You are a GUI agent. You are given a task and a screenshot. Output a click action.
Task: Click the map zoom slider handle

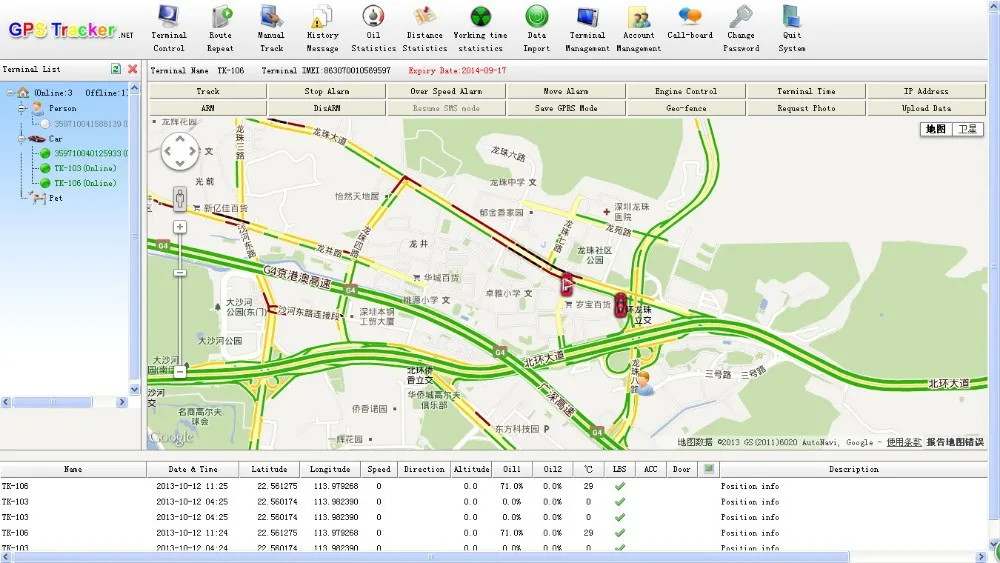(180, 273)
